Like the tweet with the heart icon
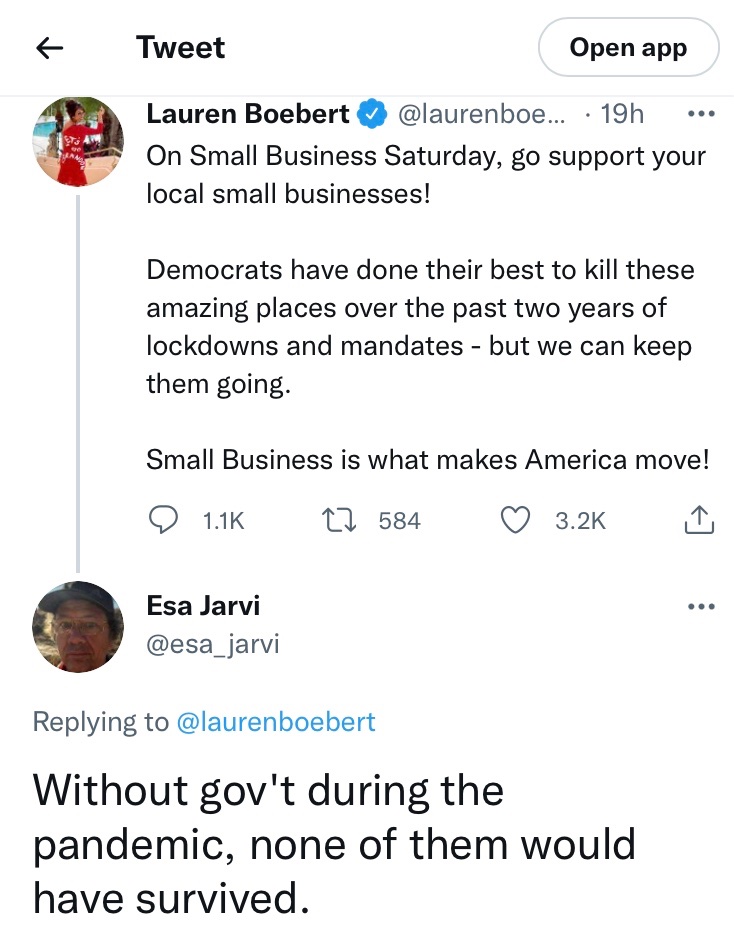Image resolution: width=734 pixels, height=936 pixels. 514,520
